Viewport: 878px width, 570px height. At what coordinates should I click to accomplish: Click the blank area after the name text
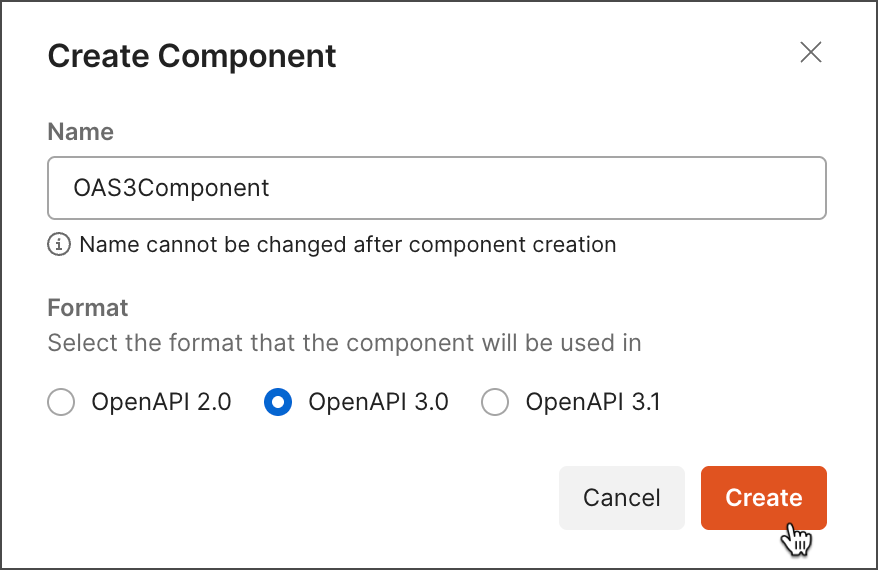pos(550,188)
